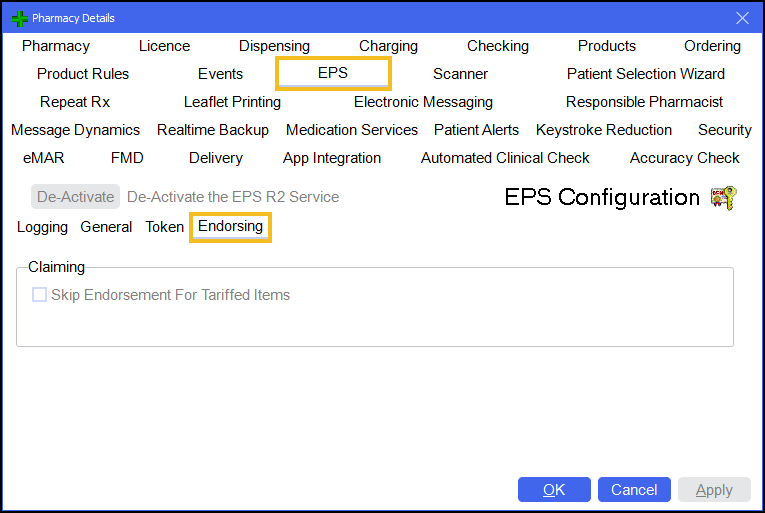Viewport: 765px width, 513px height.
Task: Select the Leaflet Printing tab
Action: point(232,102)
